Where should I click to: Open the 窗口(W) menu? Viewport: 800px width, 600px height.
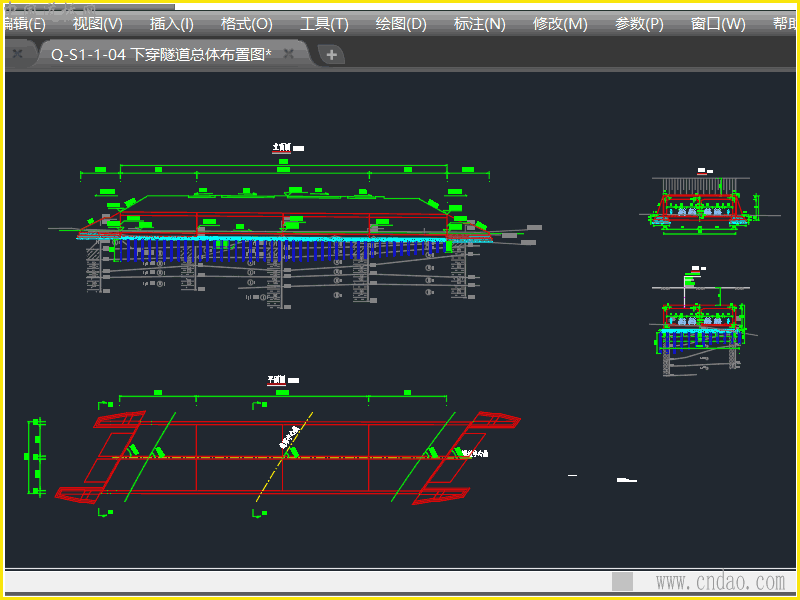718,24
